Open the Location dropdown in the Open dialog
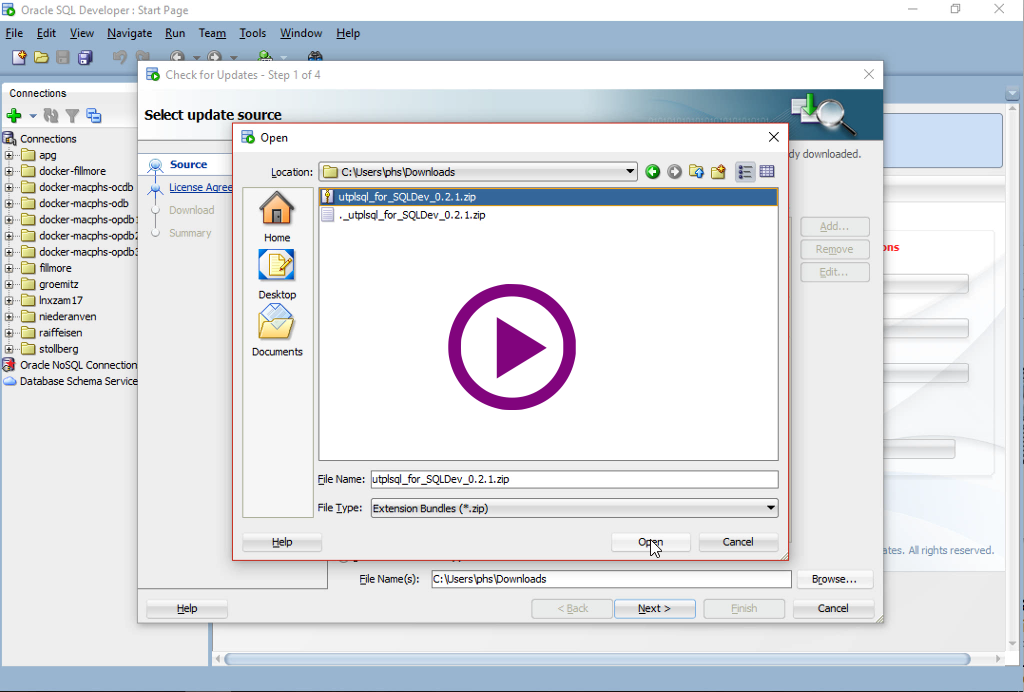The height and width of the screenshot is (692, 1024). tap(630, 171)
